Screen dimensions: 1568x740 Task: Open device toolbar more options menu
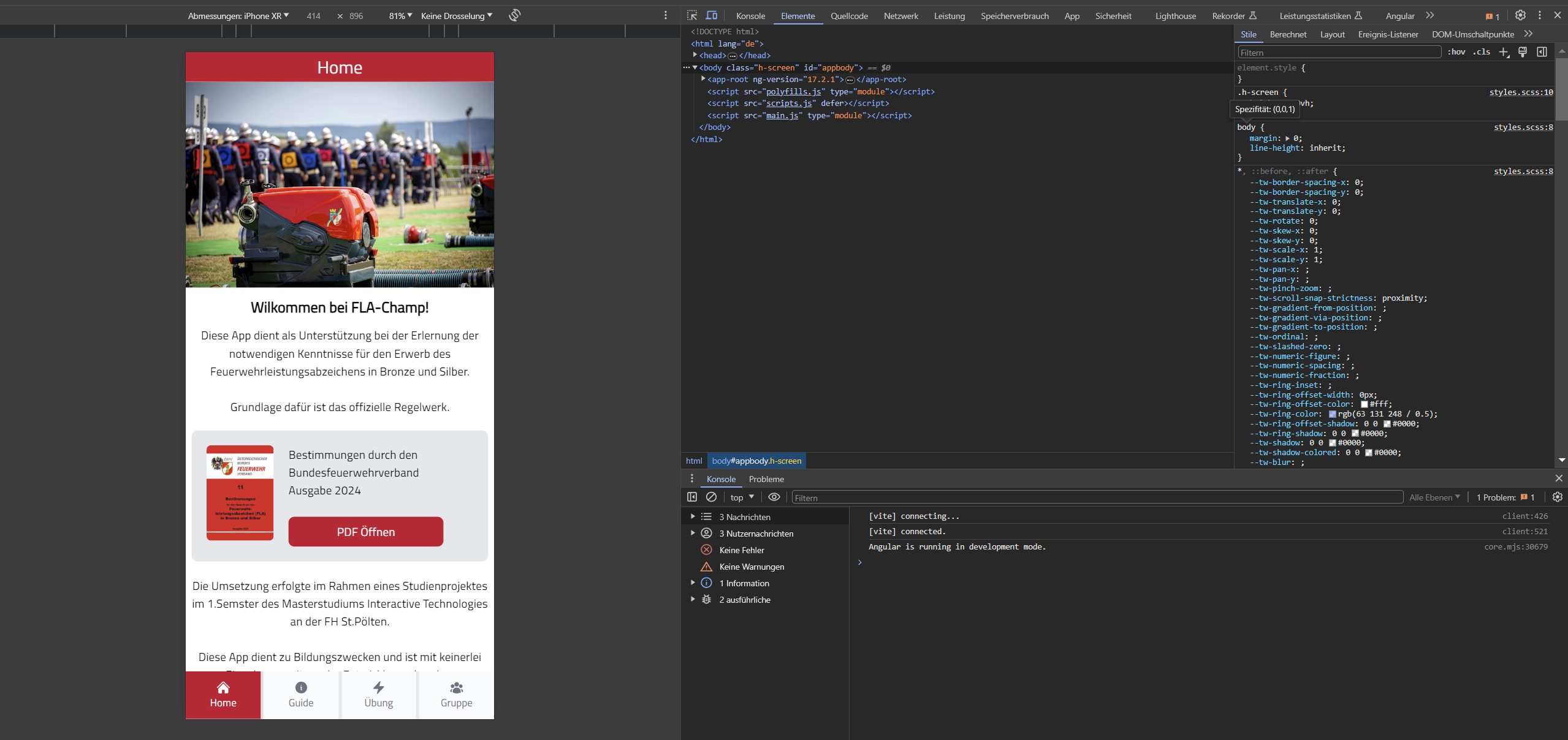tap(666, 15)
